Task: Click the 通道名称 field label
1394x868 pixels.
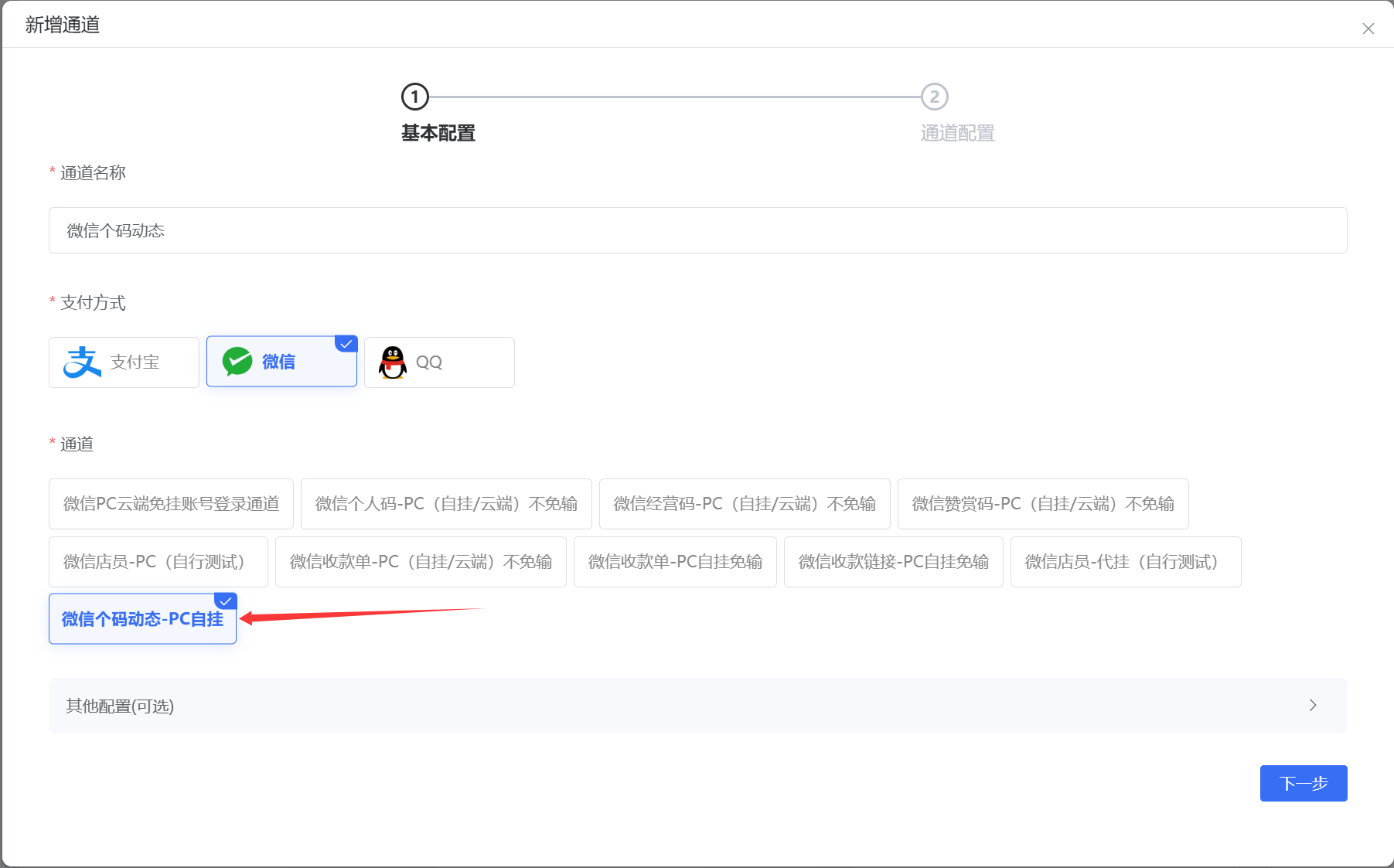Action: tap(93, 172)
